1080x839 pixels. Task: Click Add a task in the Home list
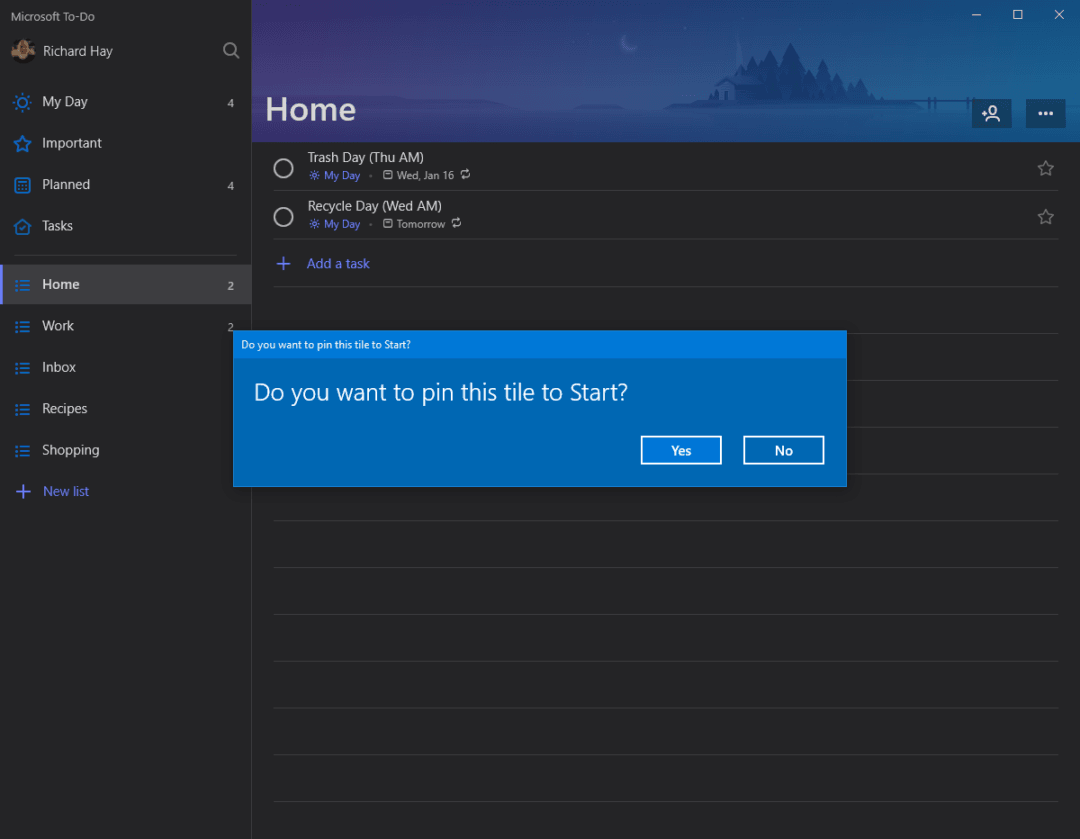(338, 263)
